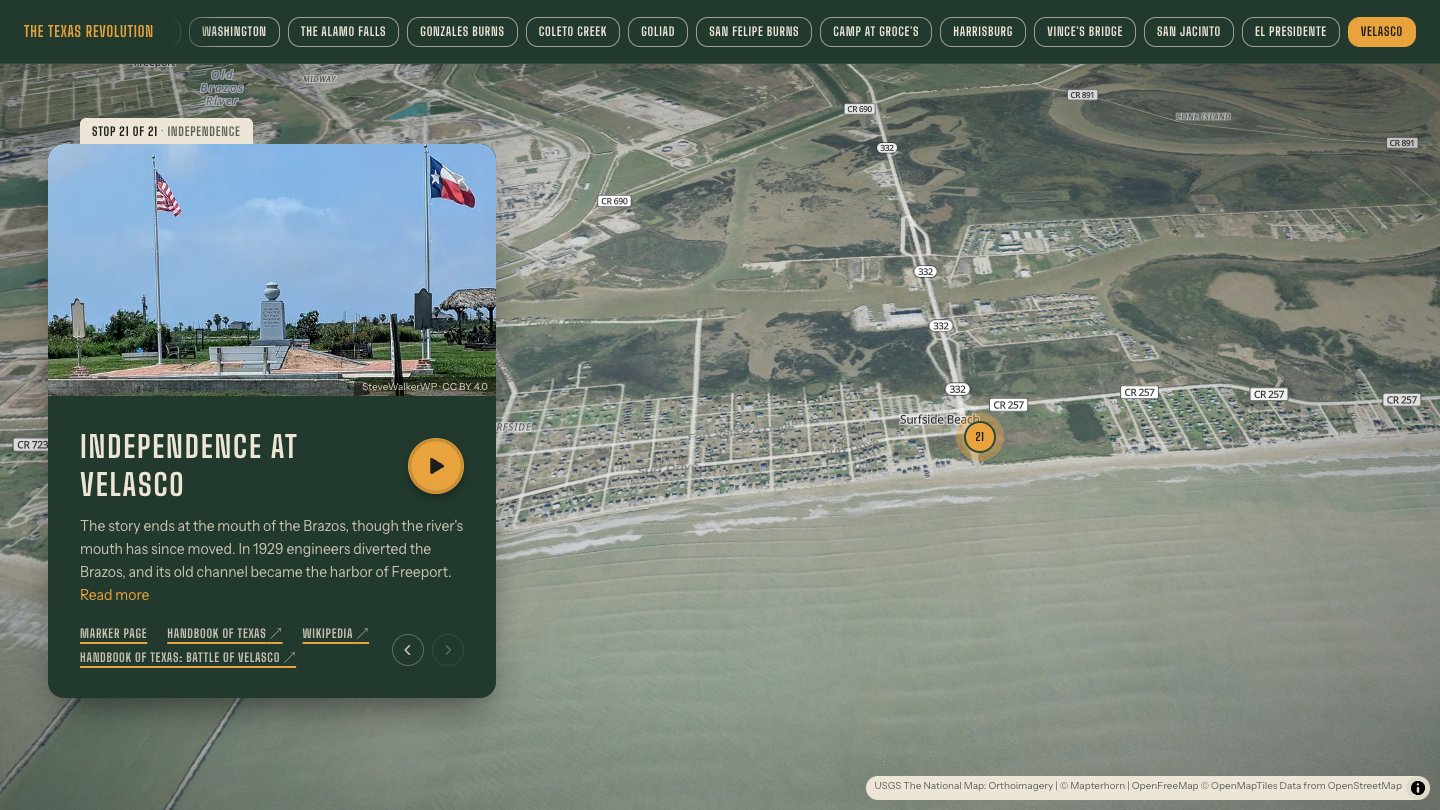1440x810 pixels.
Task: Select the active Velasco chapter
Action: 1382,32
